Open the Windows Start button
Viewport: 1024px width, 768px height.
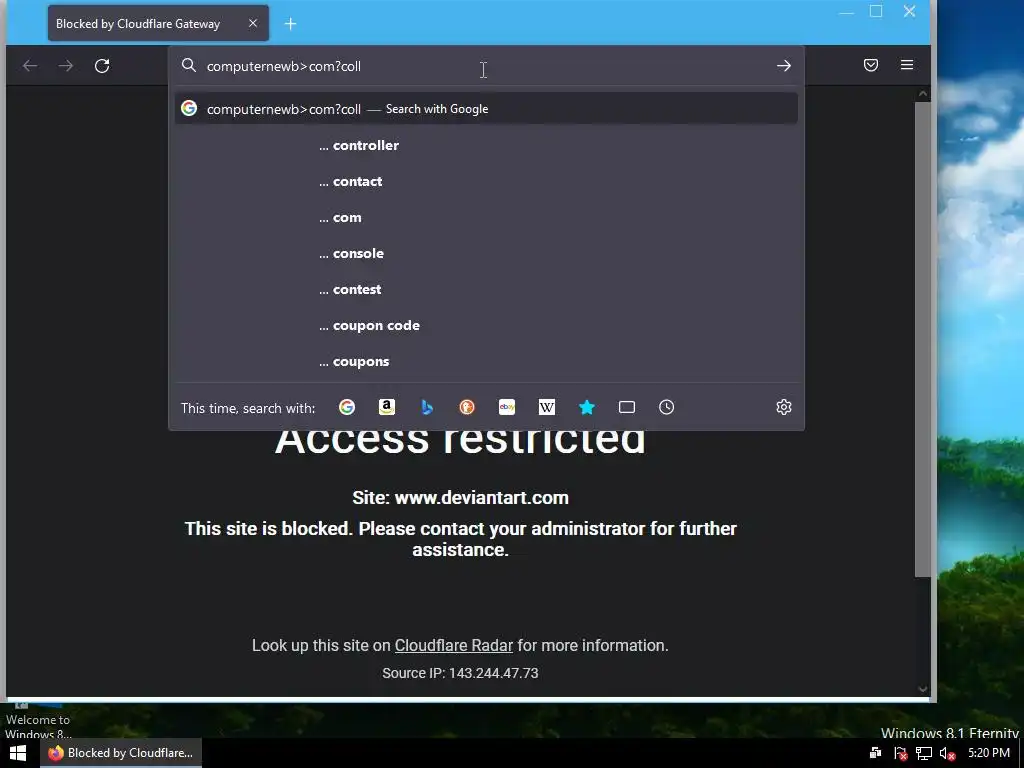[x=18, y=753]
